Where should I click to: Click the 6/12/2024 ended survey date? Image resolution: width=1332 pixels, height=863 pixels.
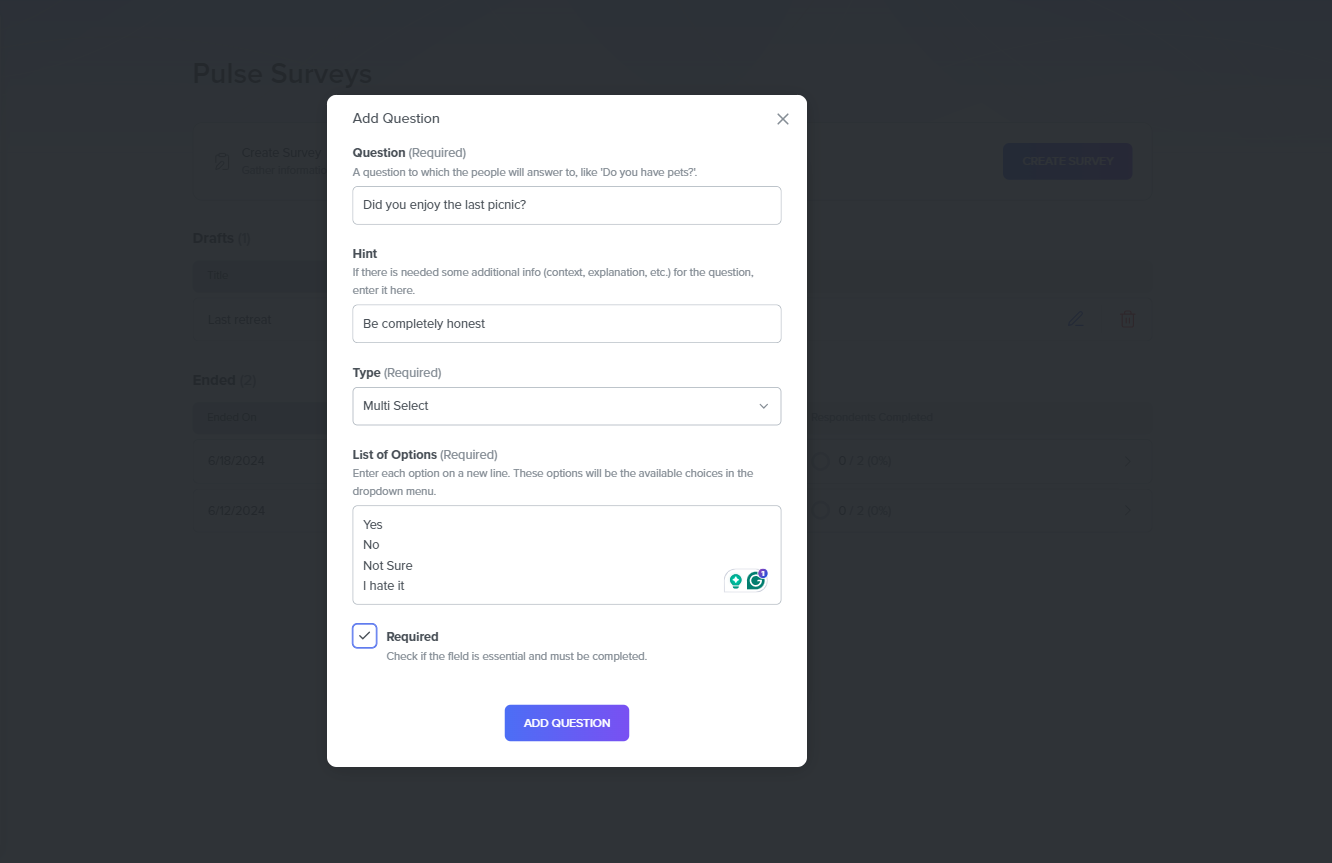pos(236,511)
